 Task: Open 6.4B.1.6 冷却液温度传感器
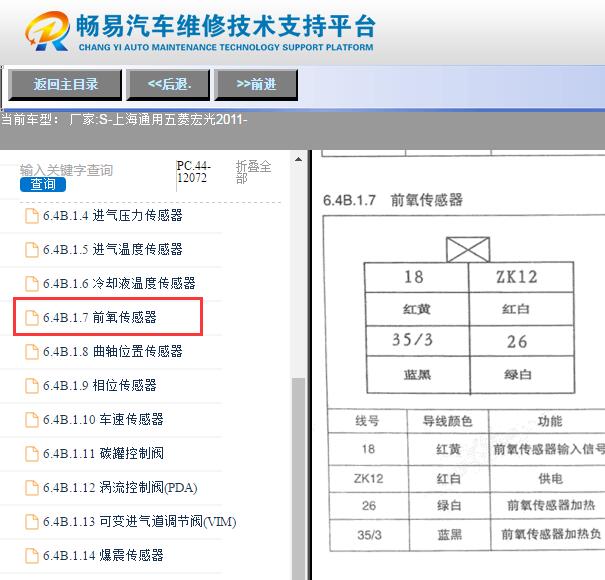[x=119, y=283]
